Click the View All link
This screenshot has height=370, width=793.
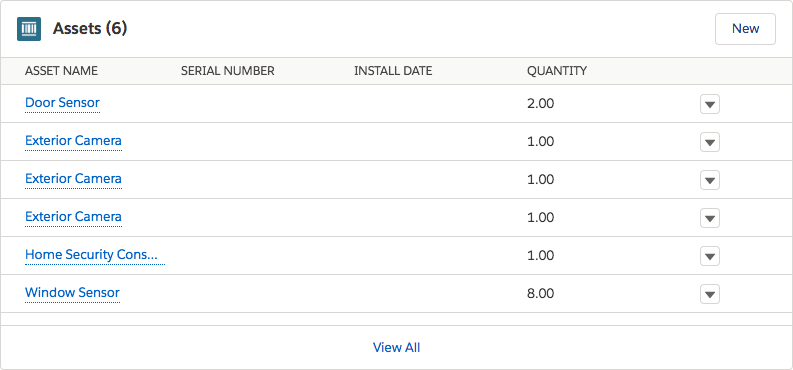[x=396, y=347]
